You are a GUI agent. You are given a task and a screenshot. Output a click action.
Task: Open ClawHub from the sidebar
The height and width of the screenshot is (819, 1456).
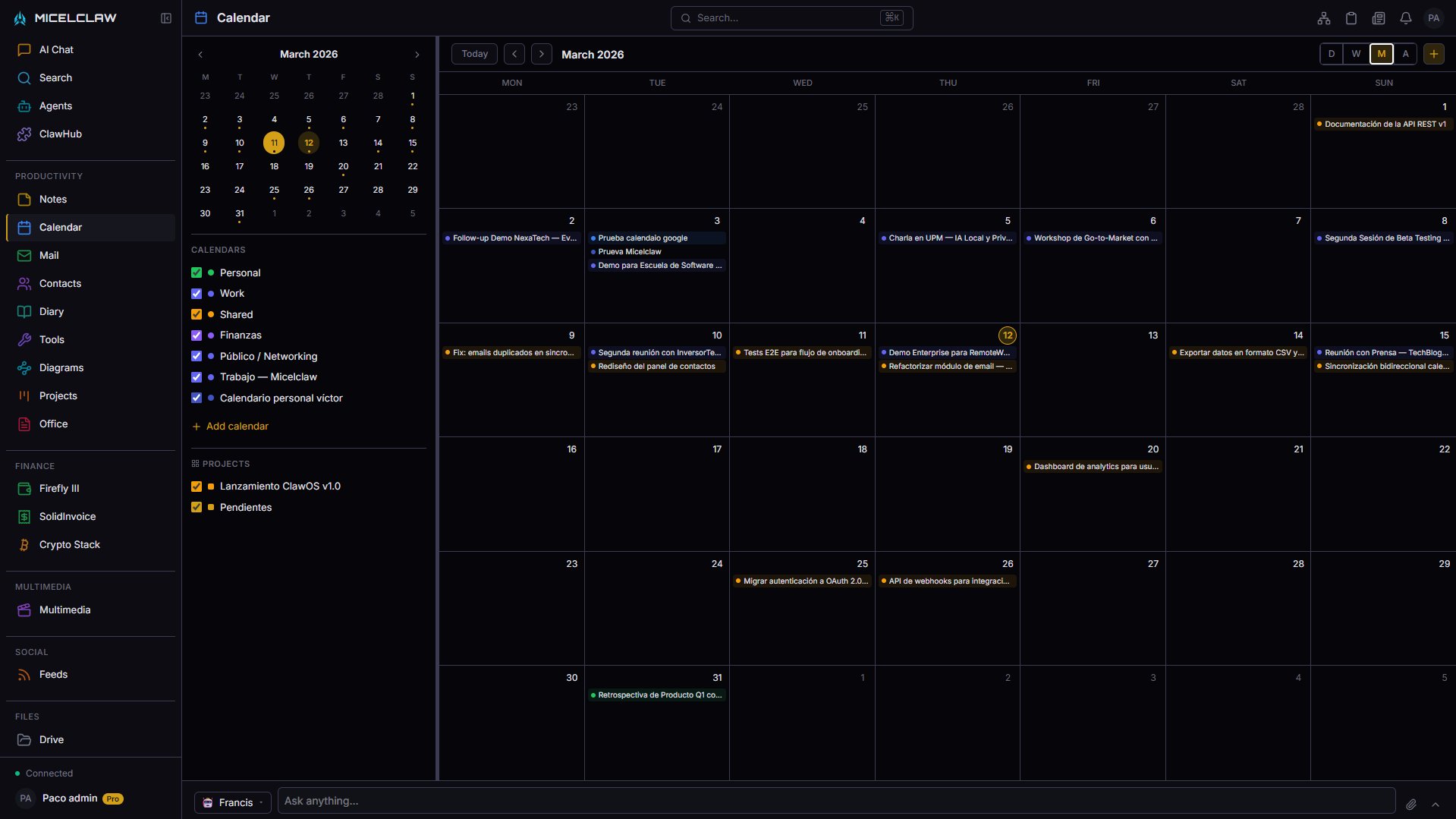click(59, 134)
